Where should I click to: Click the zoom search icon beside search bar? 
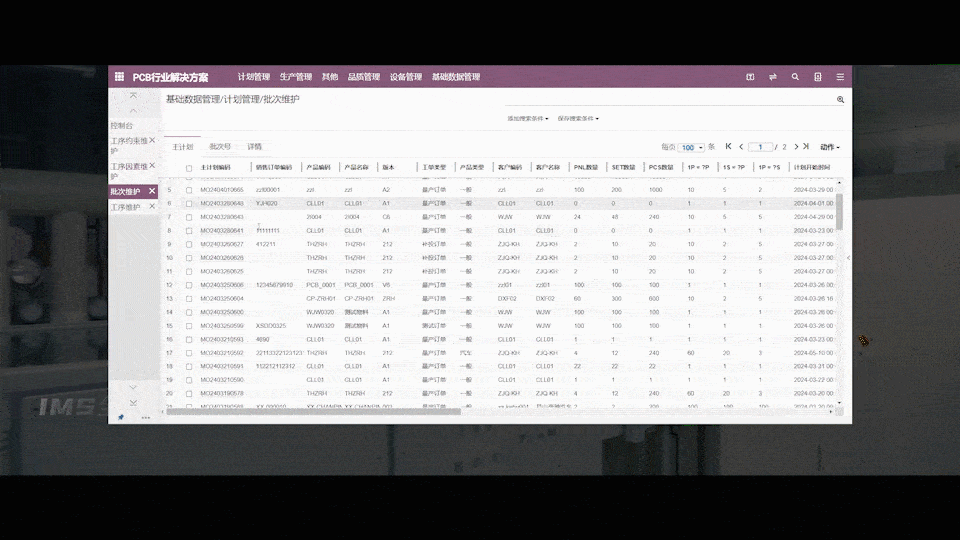(841, 99)
